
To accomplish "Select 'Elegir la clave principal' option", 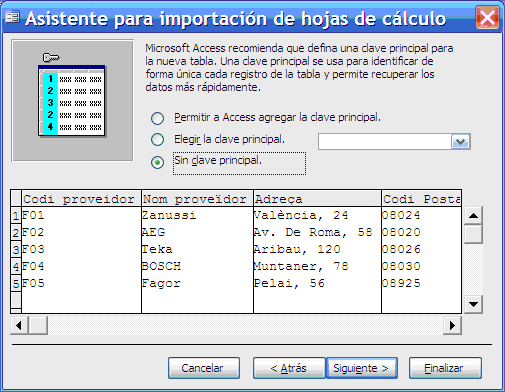I will (158, 139).
